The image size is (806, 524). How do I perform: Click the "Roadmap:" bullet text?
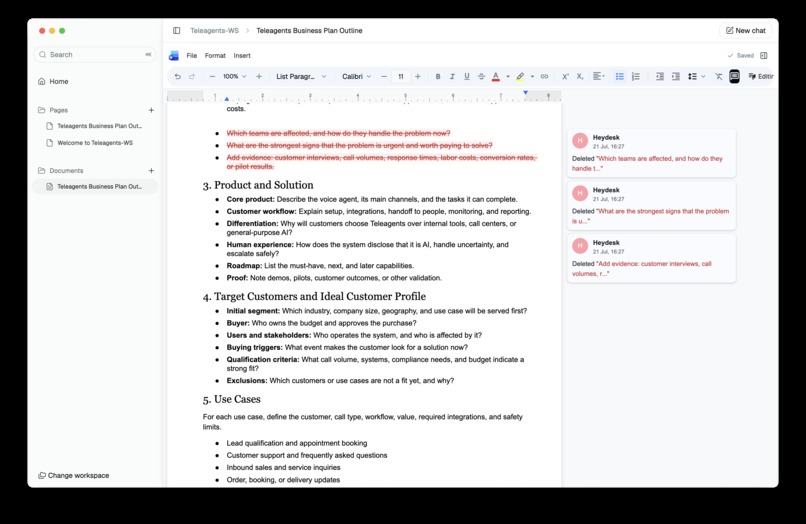pyautogui.click(x=244, y=265)
